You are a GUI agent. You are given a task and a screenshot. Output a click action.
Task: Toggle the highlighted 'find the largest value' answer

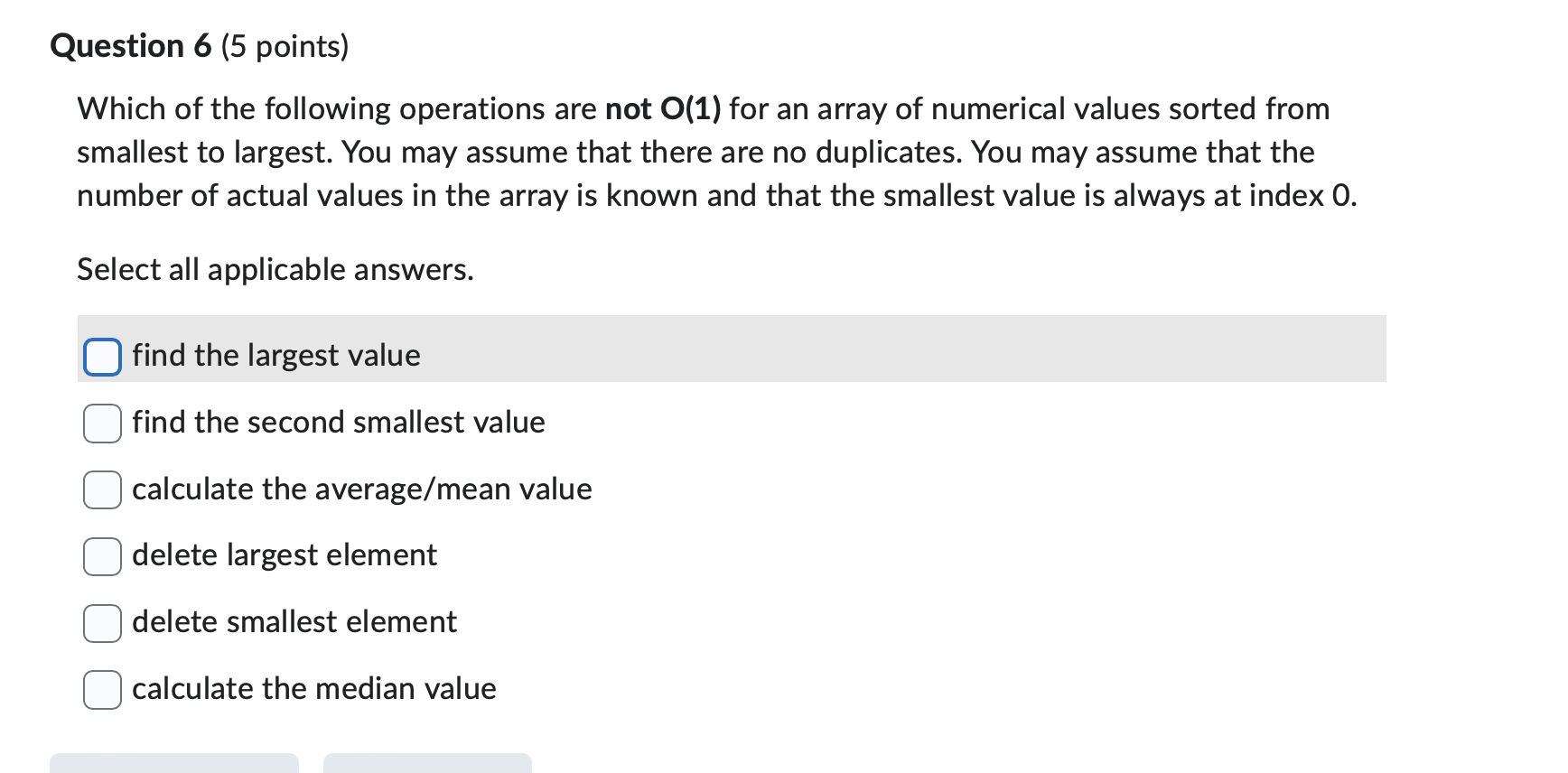[x=101, y=357]
